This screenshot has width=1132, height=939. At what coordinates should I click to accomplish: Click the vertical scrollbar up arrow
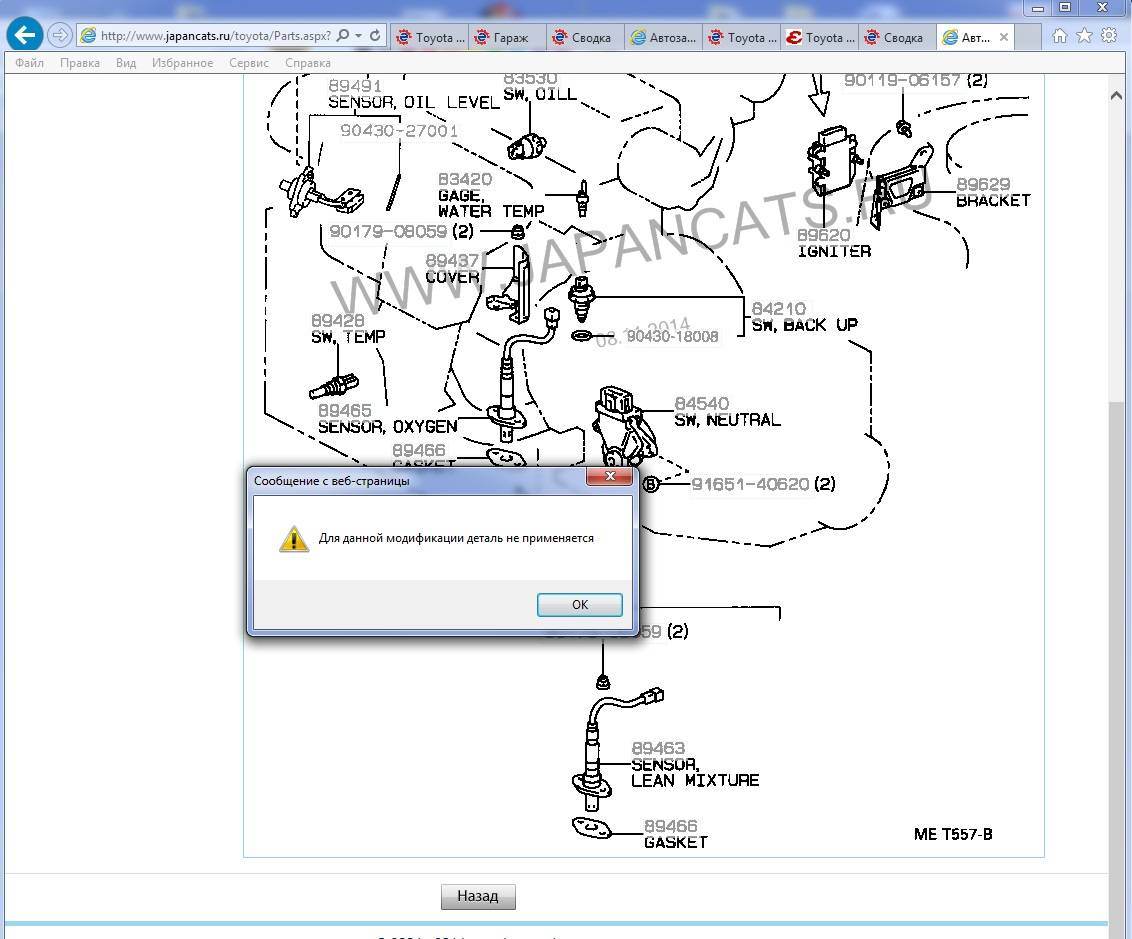(x=1117, y=96)
